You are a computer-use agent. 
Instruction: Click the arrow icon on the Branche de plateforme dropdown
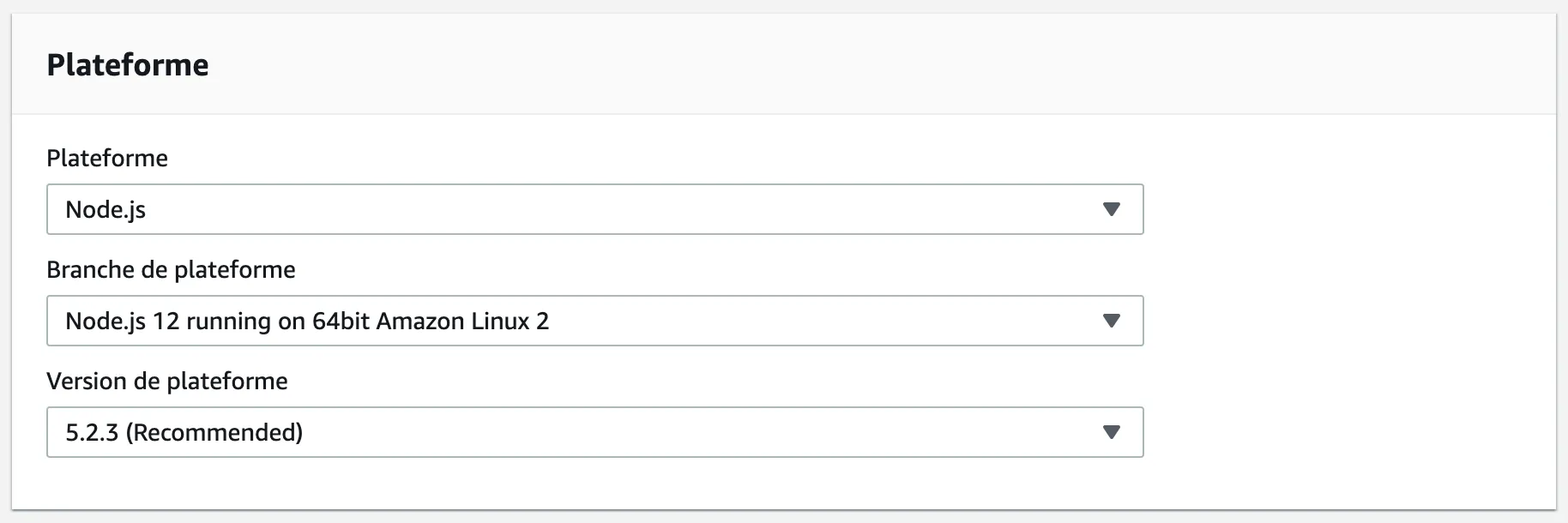point(1111,321)
